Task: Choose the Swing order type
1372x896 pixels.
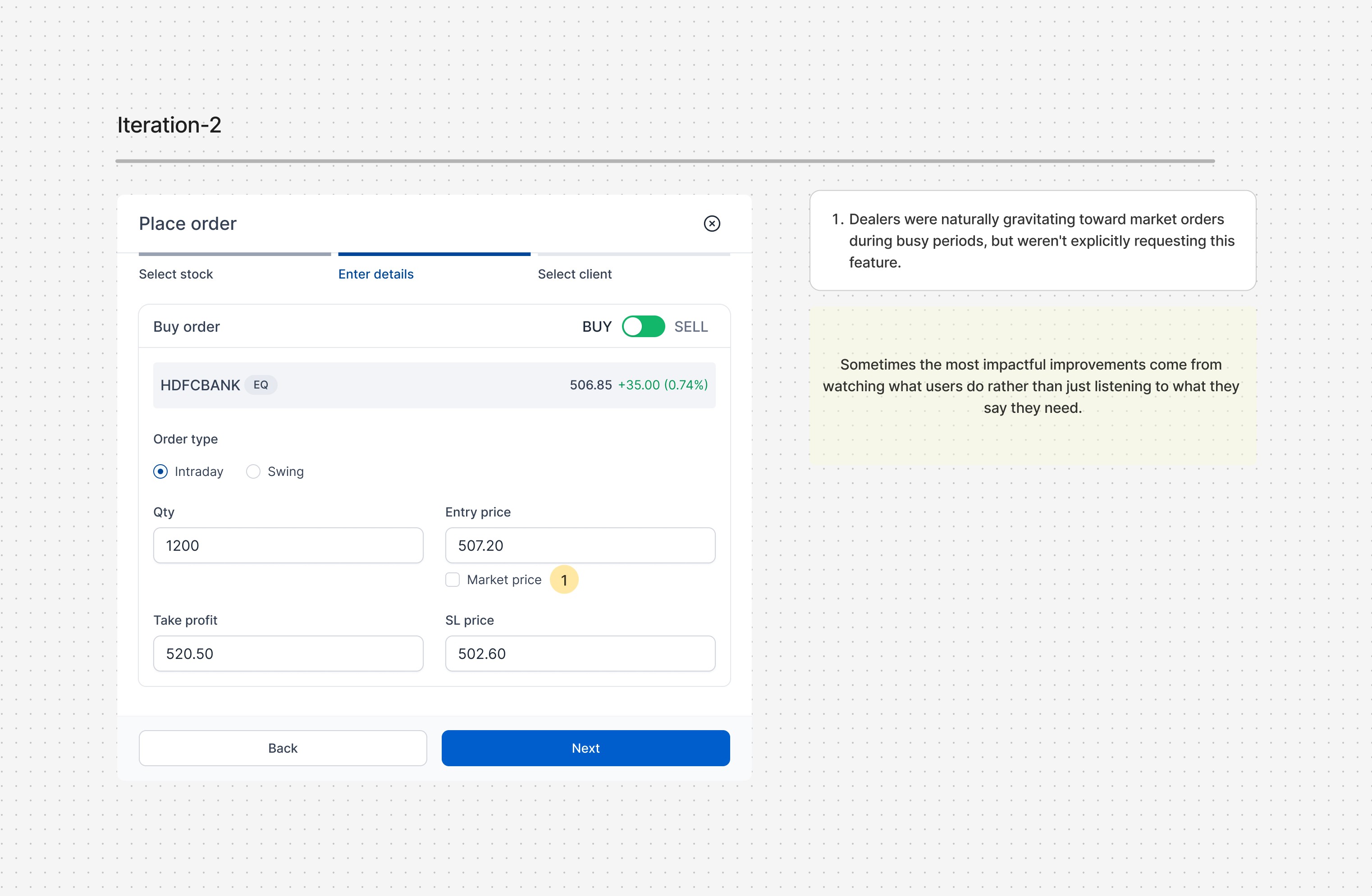Action: point(253,471)
